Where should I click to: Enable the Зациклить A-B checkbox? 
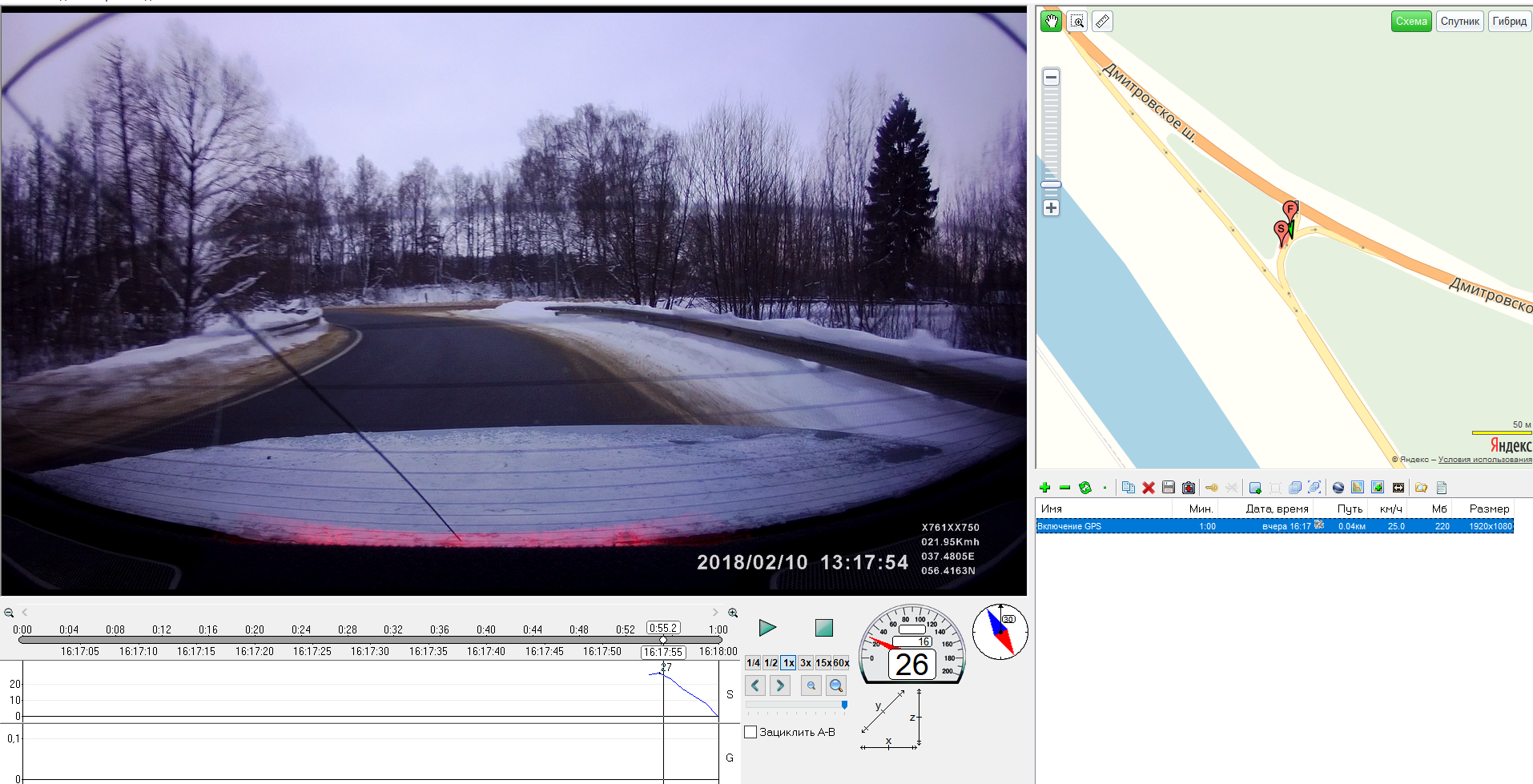coord(750,732)
